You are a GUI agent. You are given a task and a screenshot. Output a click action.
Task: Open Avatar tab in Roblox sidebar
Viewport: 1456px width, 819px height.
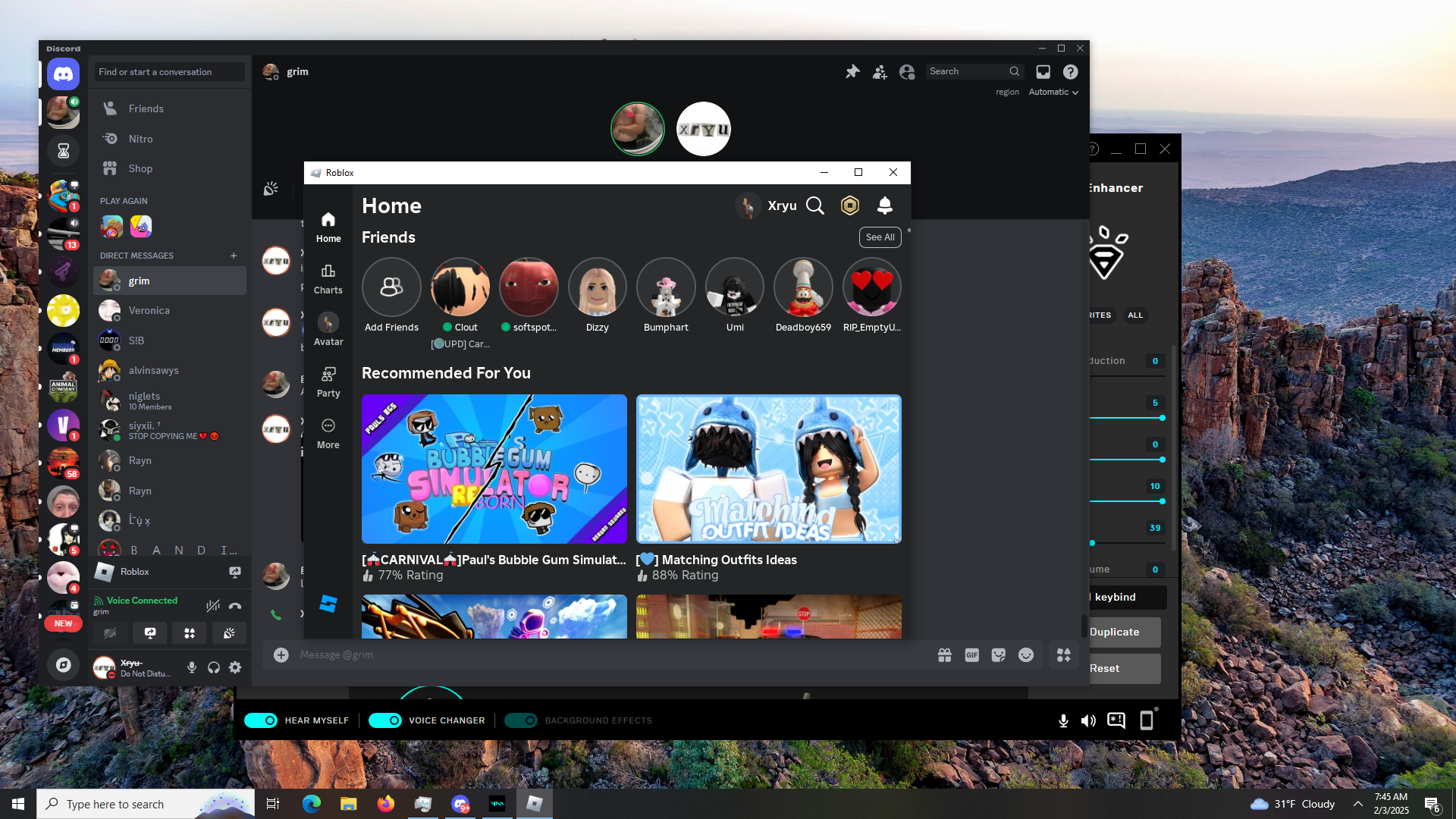(x=328, y=330)
